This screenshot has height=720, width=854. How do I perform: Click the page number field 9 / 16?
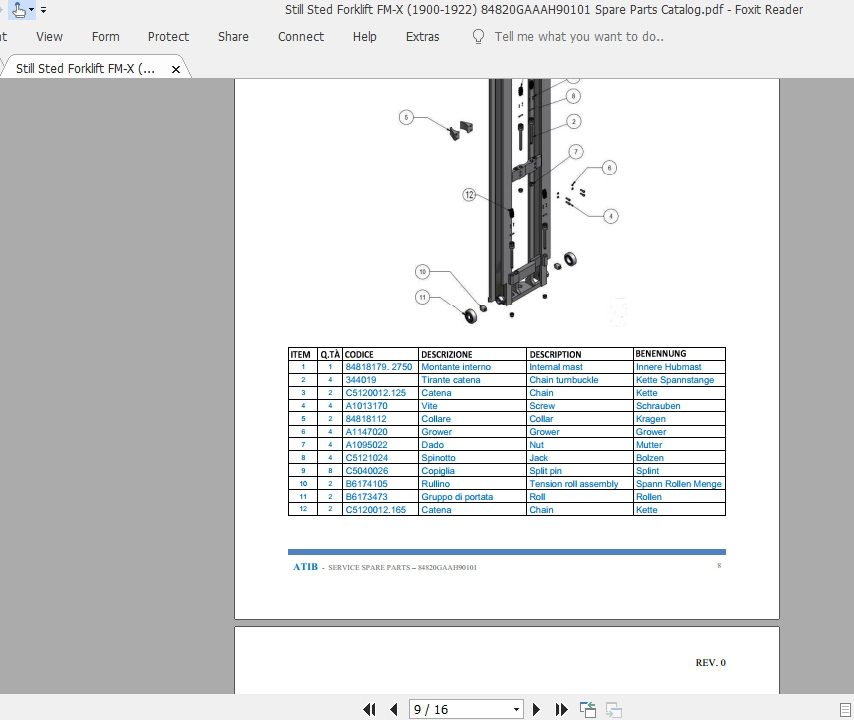point(460,709)
